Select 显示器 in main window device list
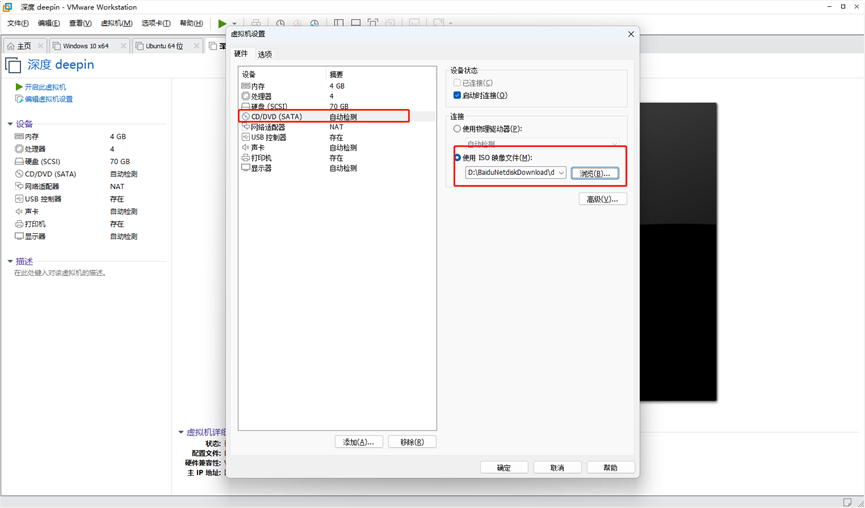The image size is (865, 508). click(x=77, y=236)
